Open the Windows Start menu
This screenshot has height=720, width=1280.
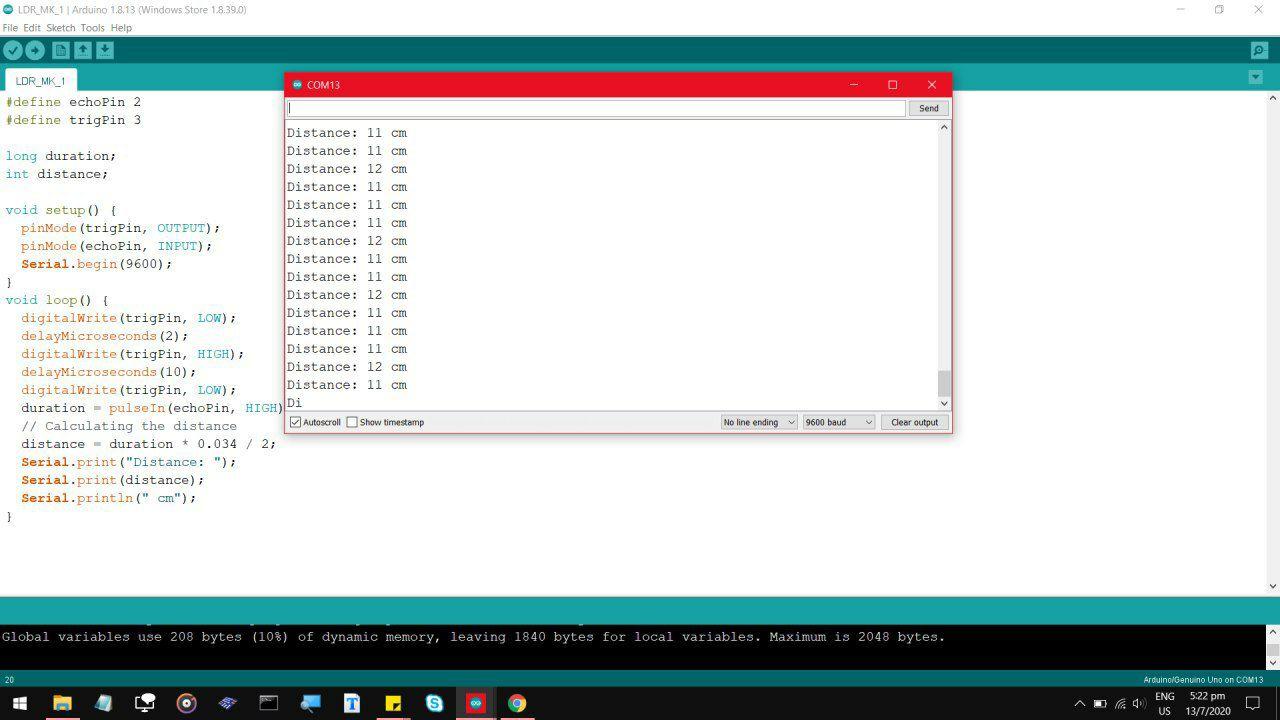point(19,703)
